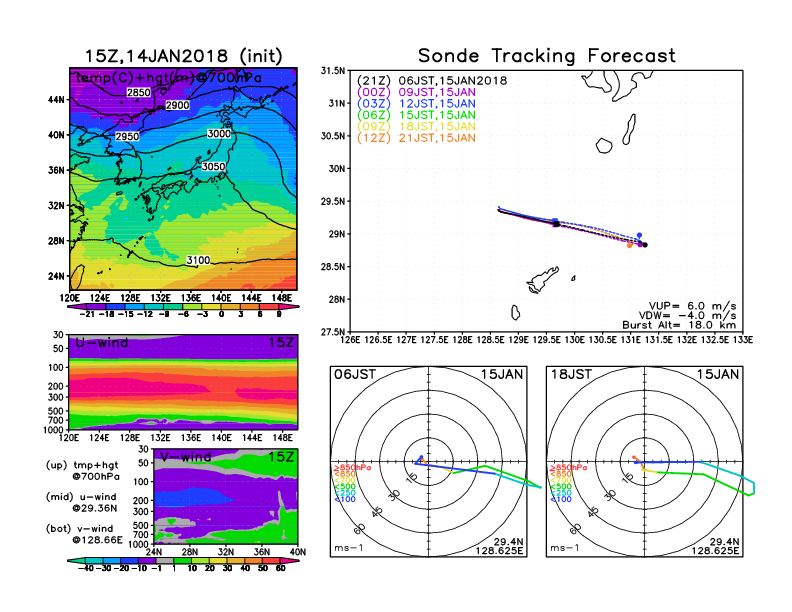Select the blue "(03Z) 12JST,15JAN" legend entry

(x=416, y=104)
